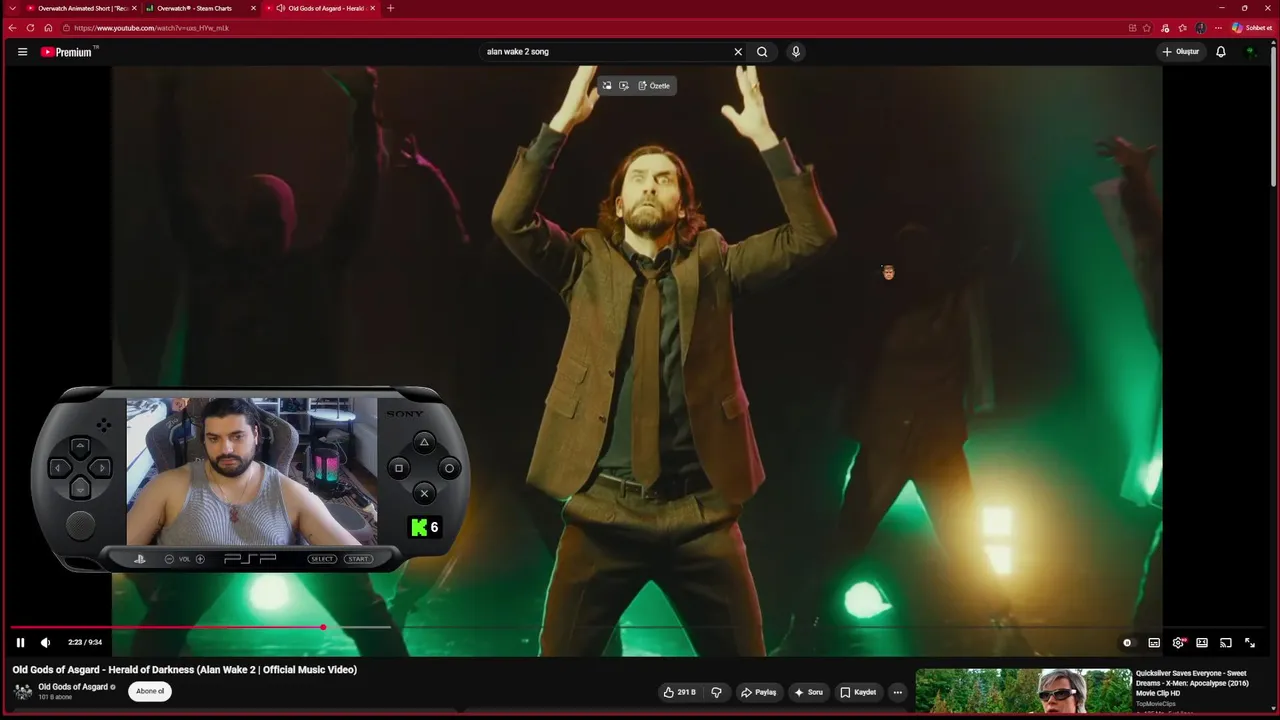Screen dimensions: 1280x720
Task: Click the Özetle summarize overlay button
Action: [654, 86]
